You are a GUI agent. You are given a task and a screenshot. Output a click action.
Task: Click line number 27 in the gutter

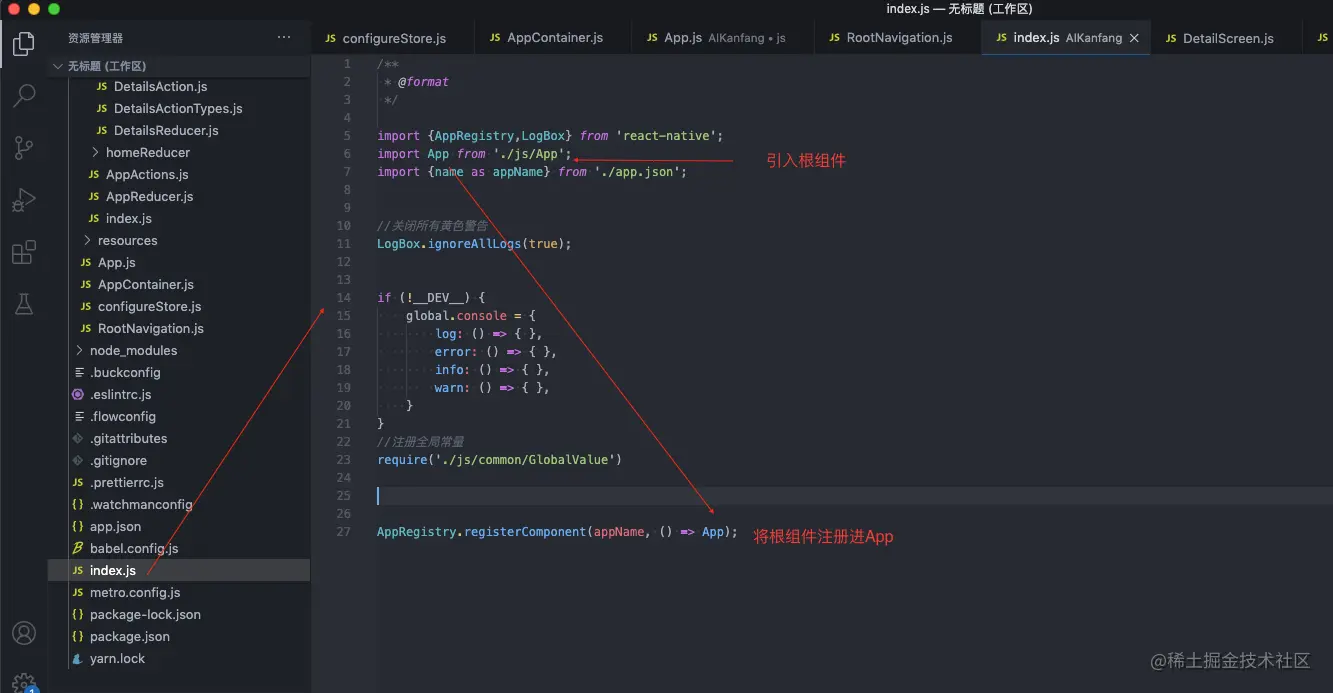[344, 531]
